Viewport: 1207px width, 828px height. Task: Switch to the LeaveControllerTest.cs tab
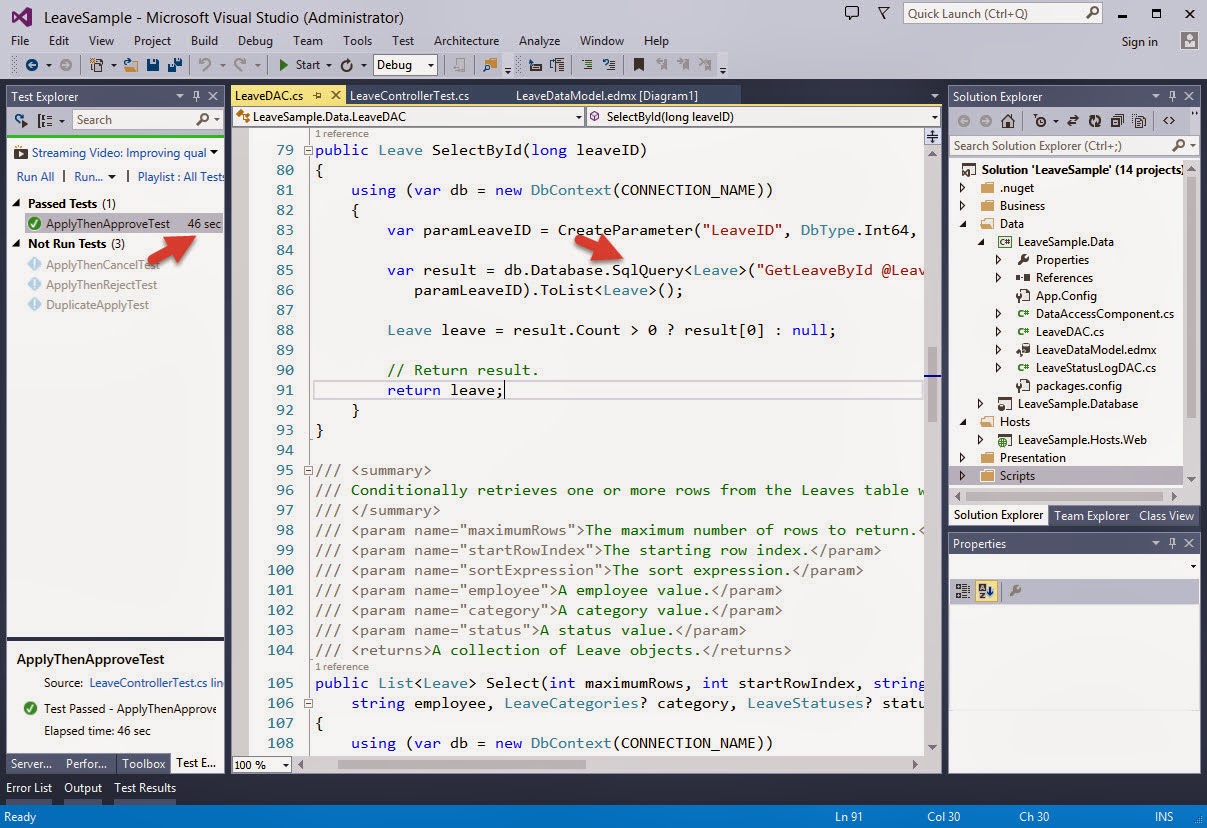(410, 96)
